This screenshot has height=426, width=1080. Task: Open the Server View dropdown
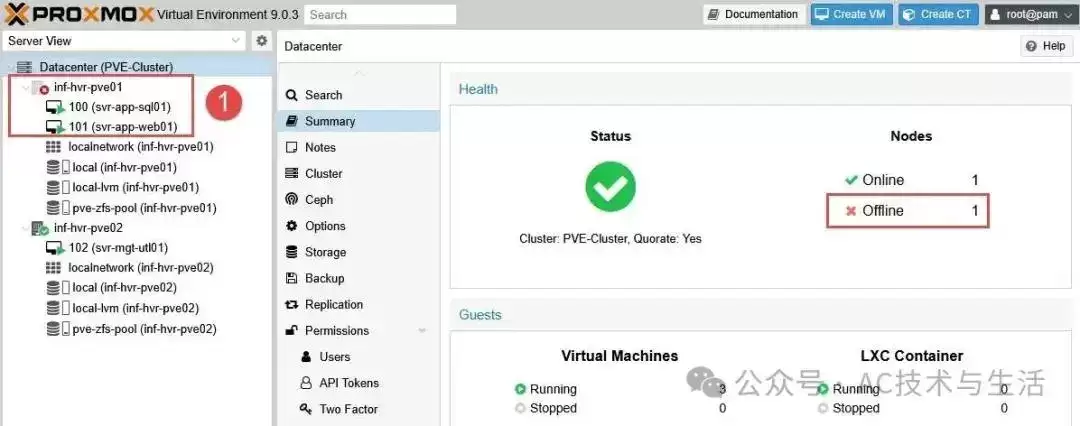(124, 41)
